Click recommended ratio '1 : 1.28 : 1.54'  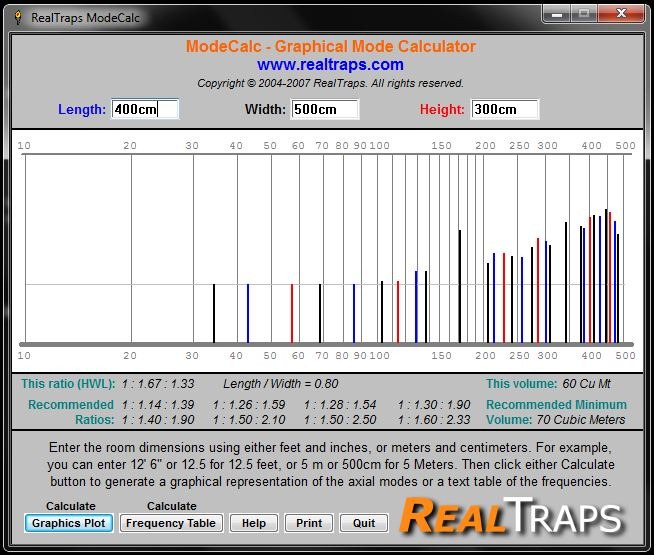click(340, 404)
